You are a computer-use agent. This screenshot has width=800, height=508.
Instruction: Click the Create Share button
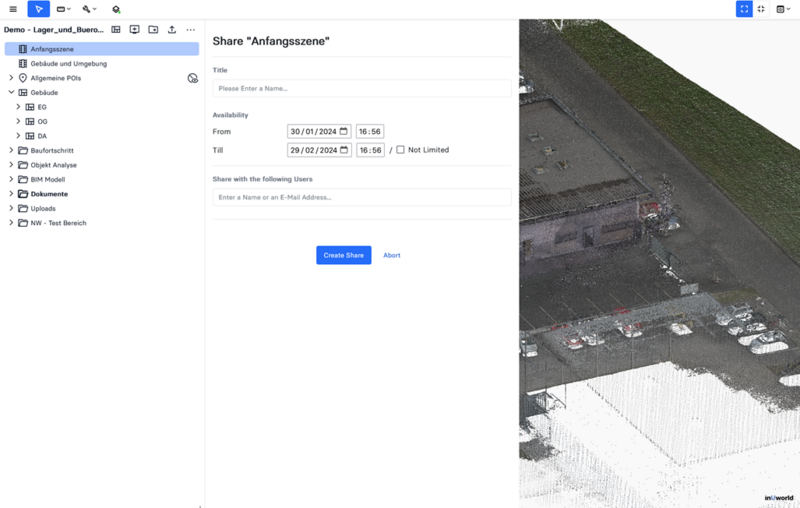pos(343,255)
